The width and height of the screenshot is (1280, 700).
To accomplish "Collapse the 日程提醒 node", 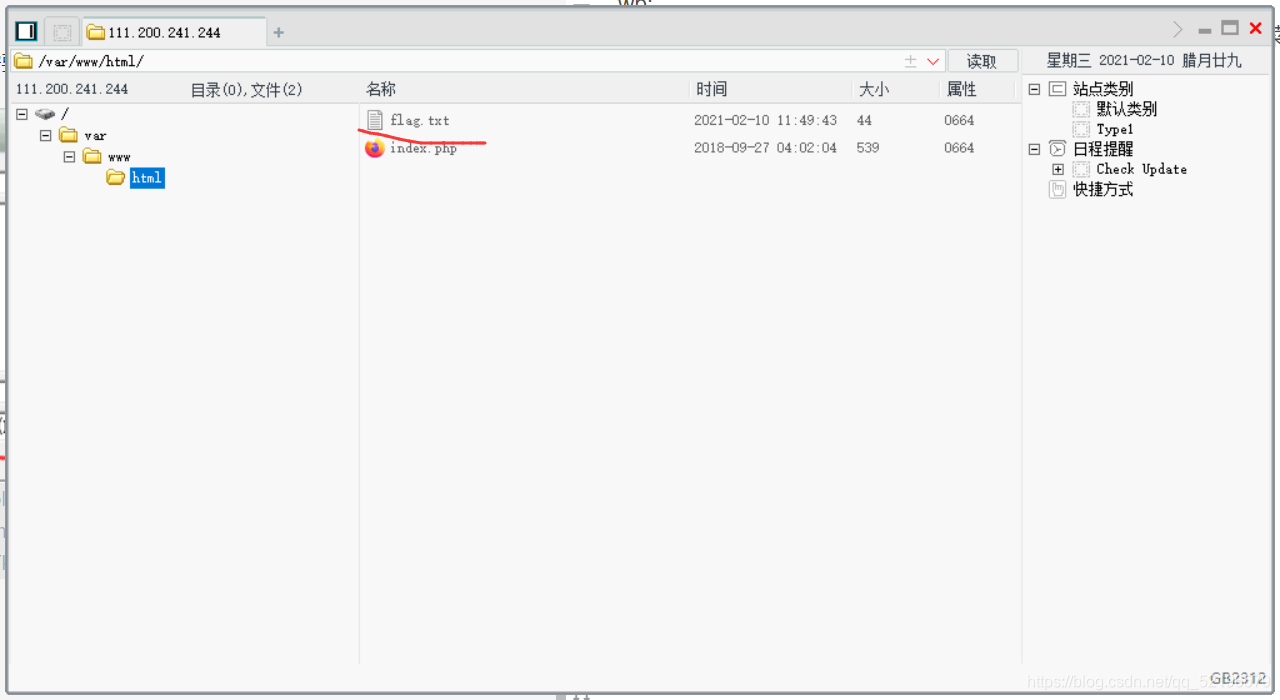I will 1034,149.
